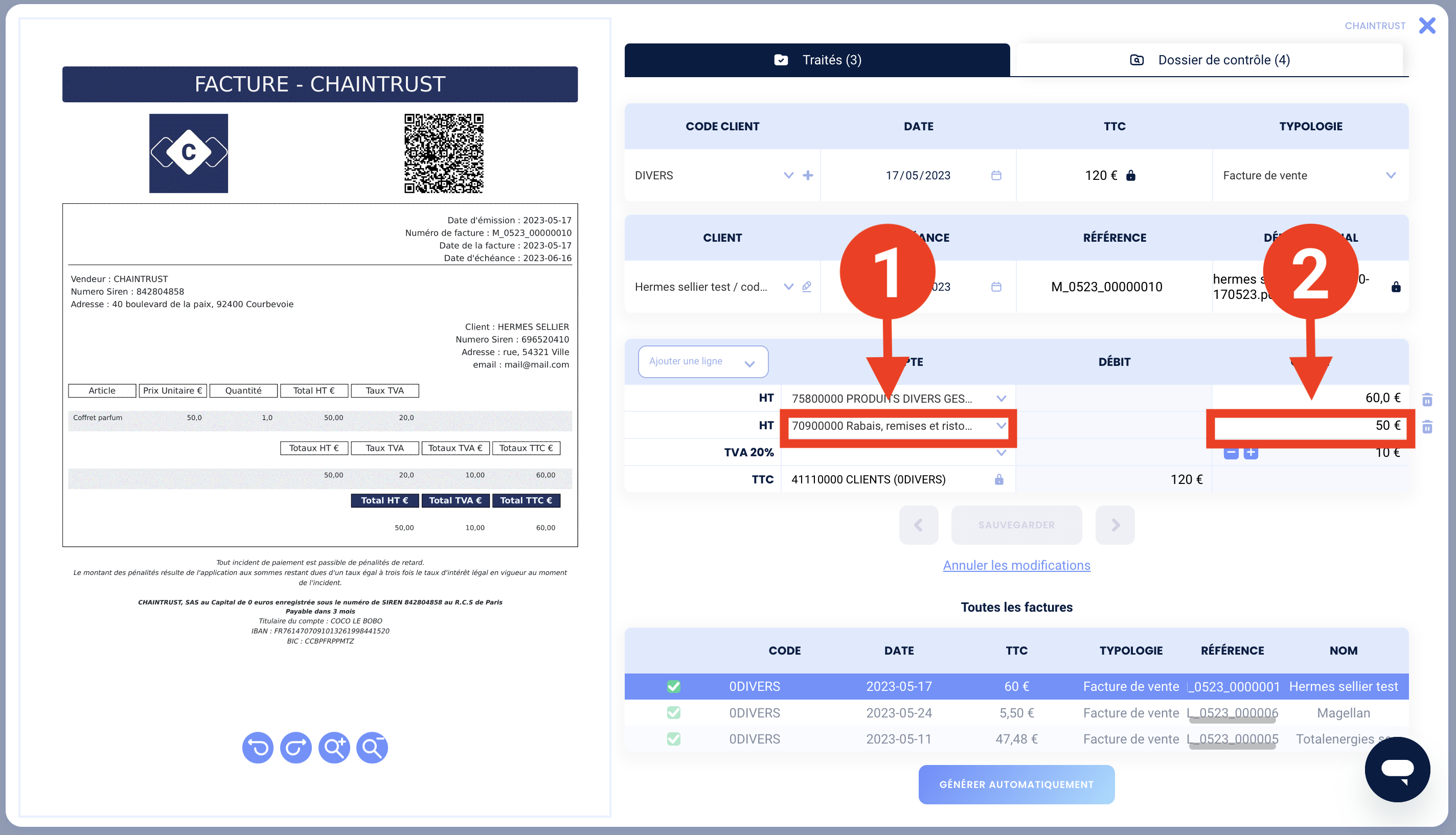Open the calendar for date 17/05/2023
The image size is (1456, 835).
996,175
